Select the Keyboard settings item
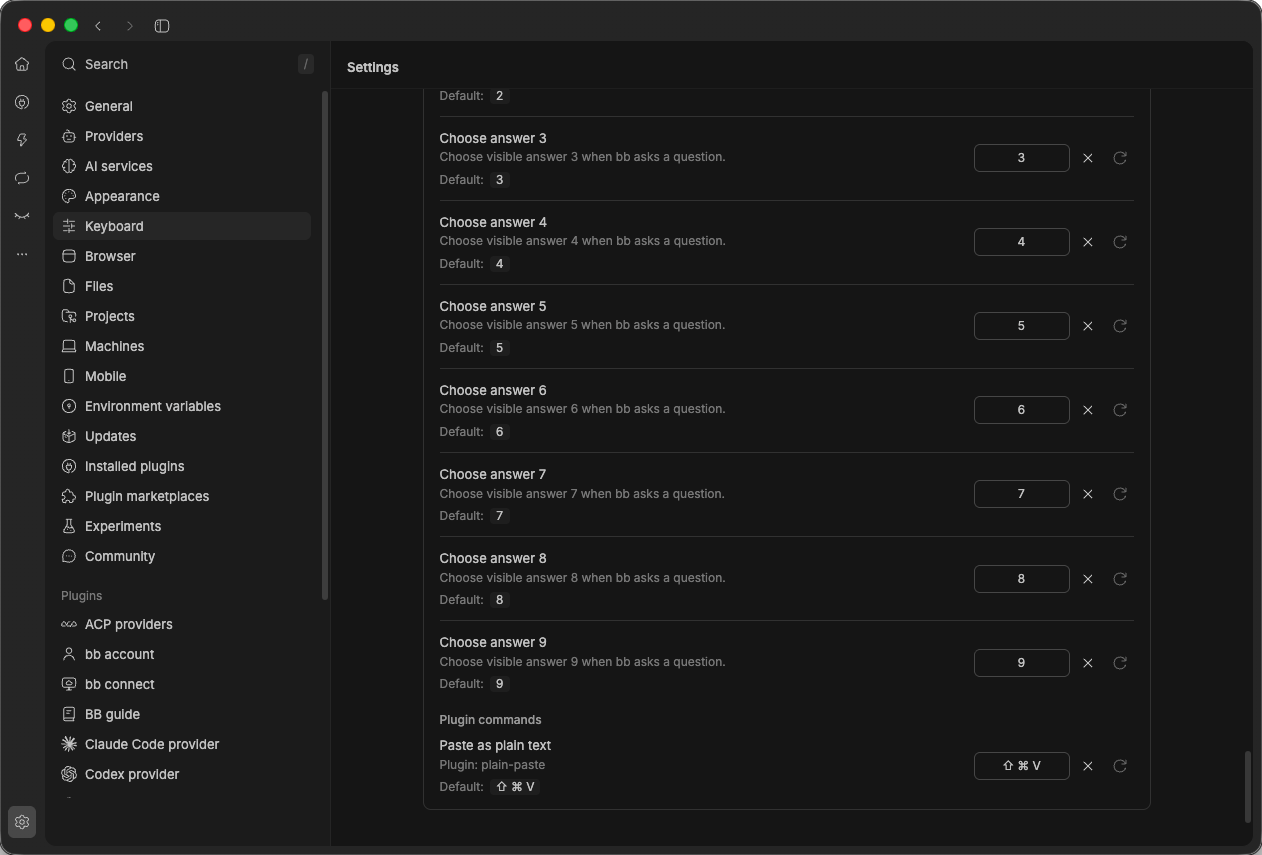 point(182,226)
